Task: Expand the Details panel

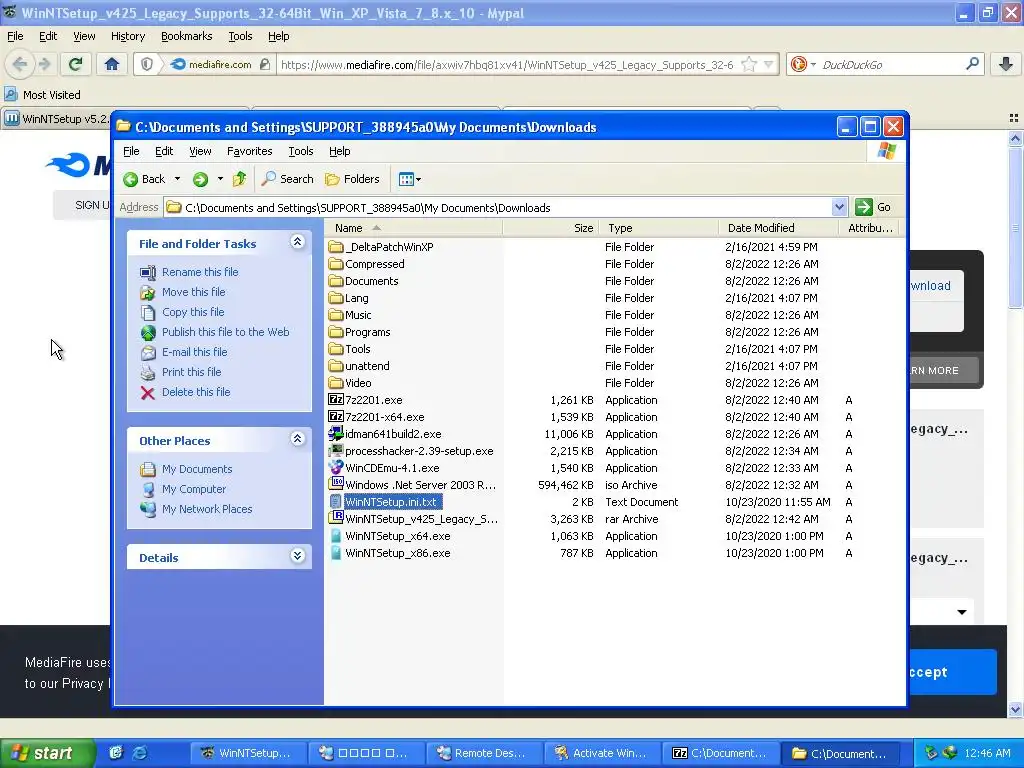Action: 297,556
